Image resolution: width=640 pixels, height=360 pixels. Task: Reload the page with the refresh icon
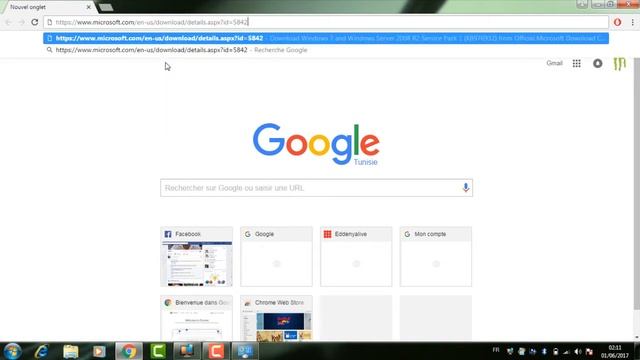[x=35, y=22]
